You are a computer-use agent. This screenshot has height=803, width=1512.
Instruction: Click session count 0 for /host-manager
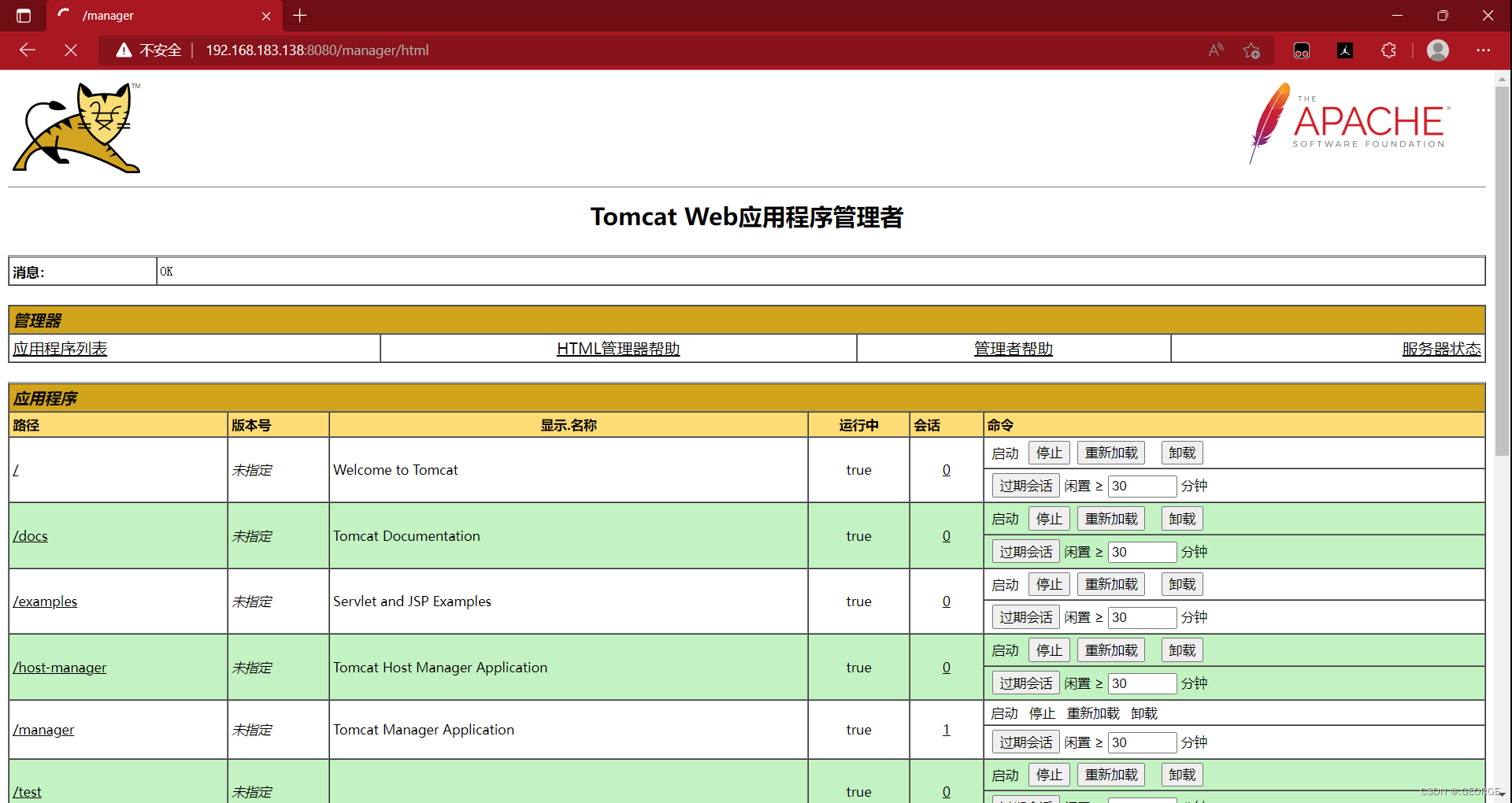click(947, 668)
